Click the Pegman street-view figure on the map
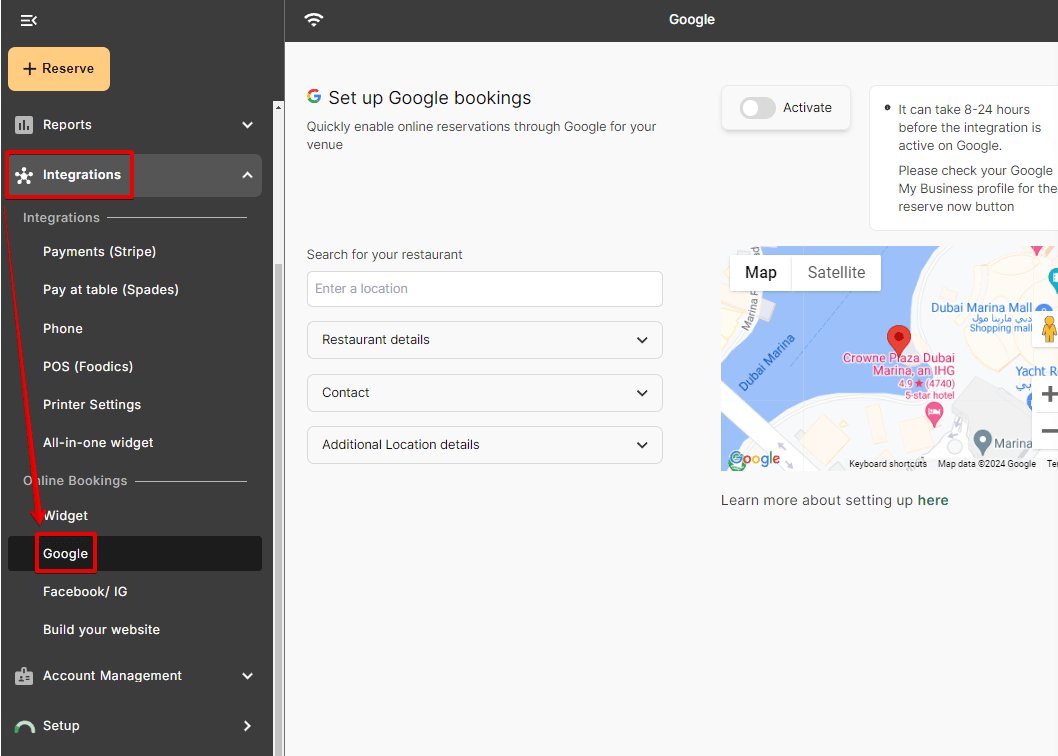The height and width of the screenshot is (756, 1058). click(1048, 328)
